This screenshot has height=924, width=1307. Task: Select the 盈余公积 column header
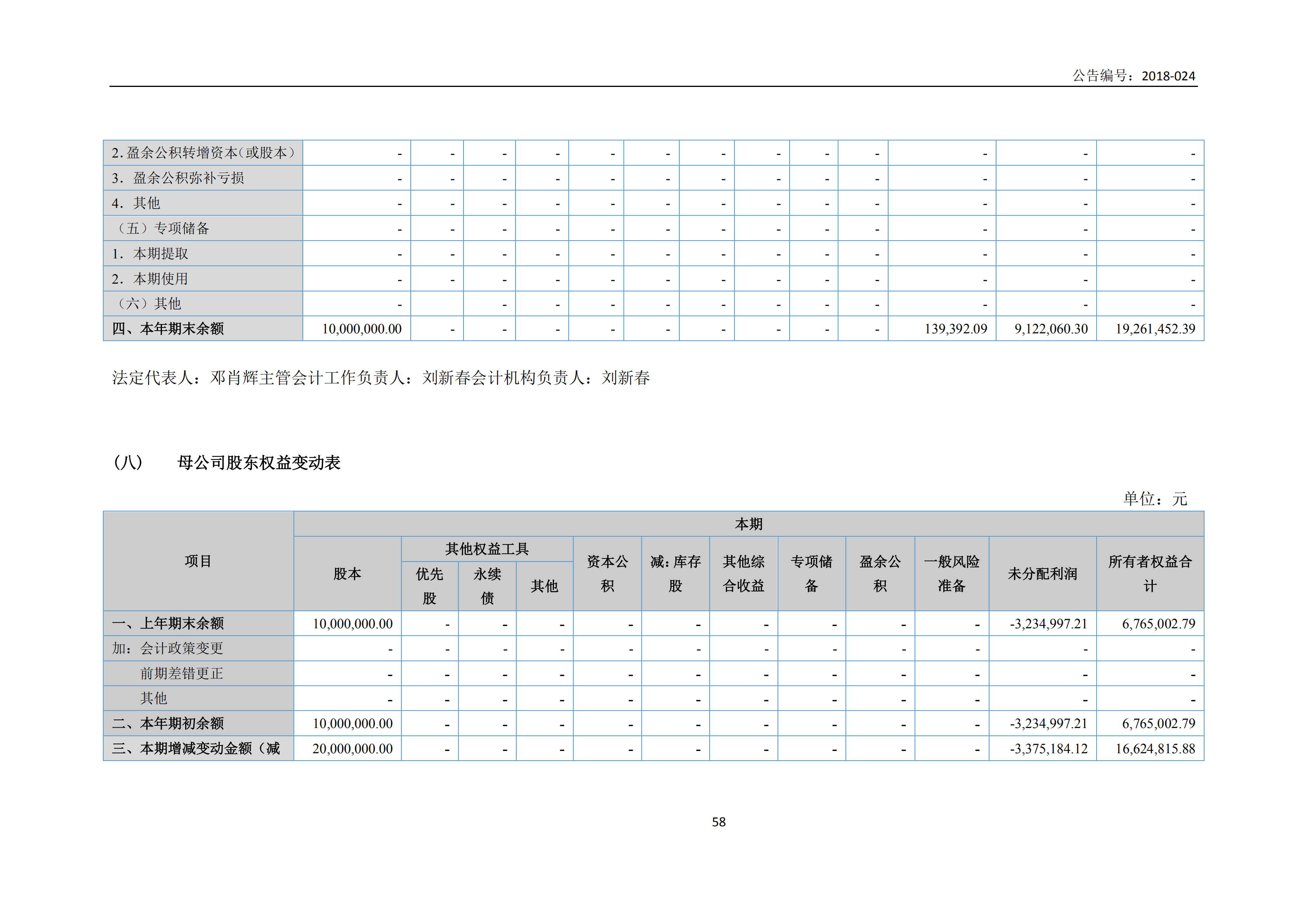[880, 574]
